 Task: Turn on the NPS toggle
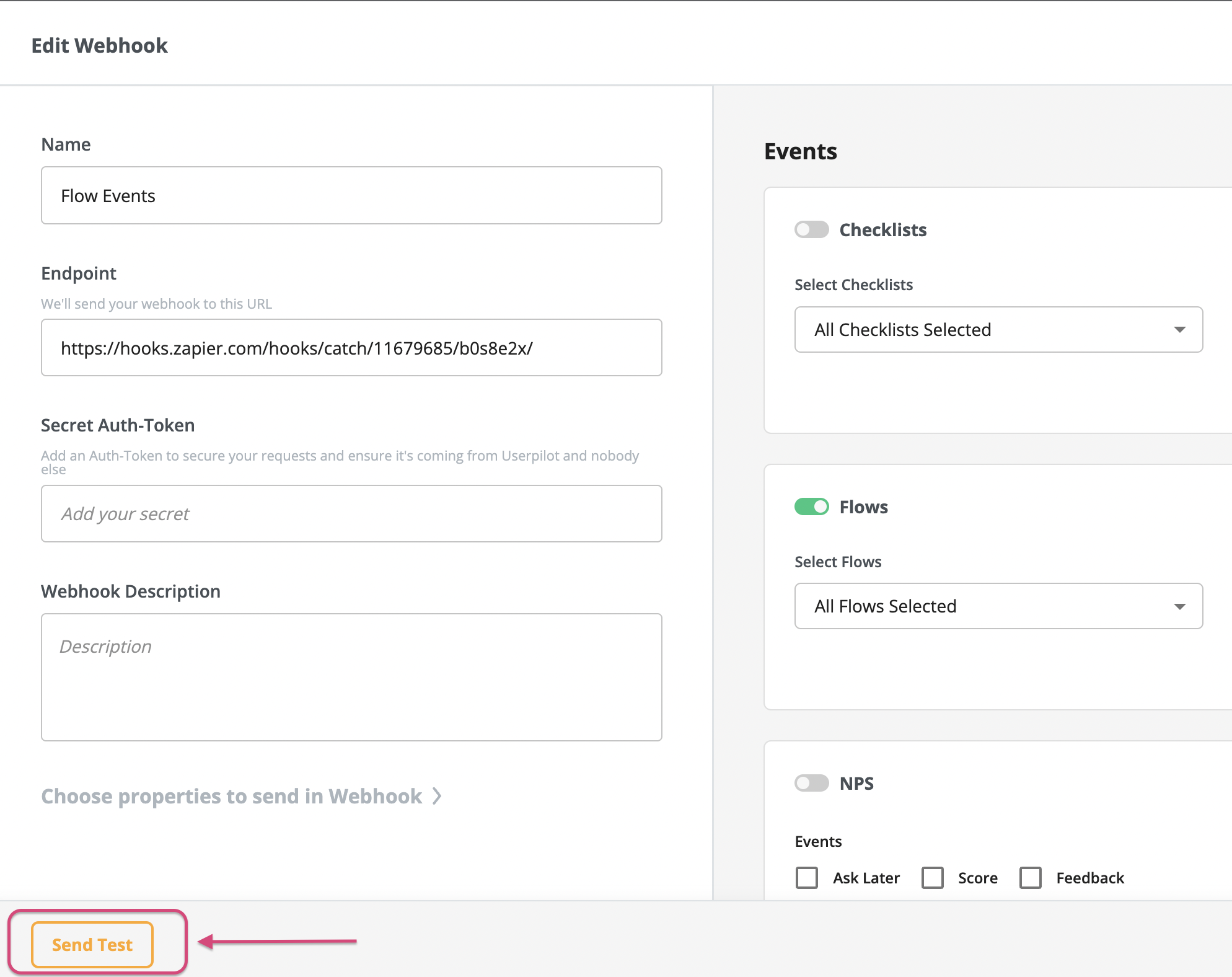click(811, 784)
